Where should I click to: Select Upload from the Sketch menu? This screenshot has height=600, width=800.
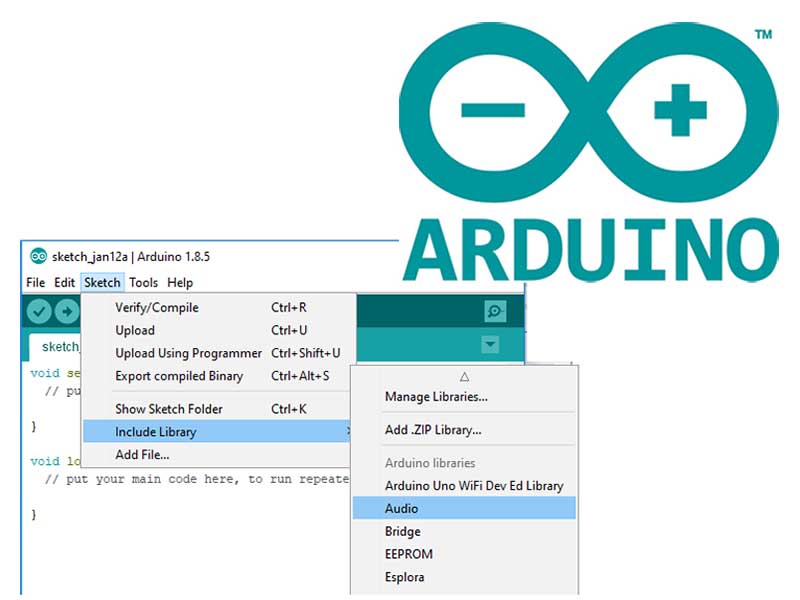(x=135, y=330)
